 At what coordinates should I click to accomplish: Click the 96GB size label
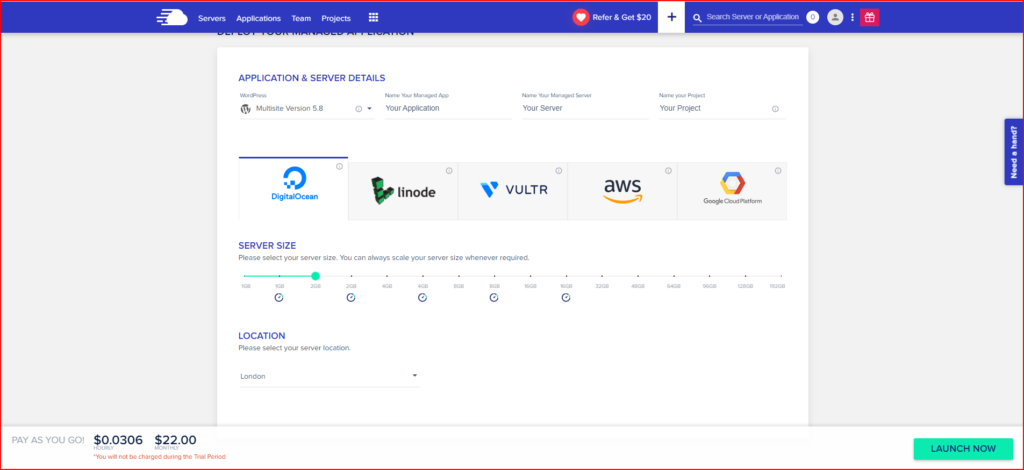709,287
